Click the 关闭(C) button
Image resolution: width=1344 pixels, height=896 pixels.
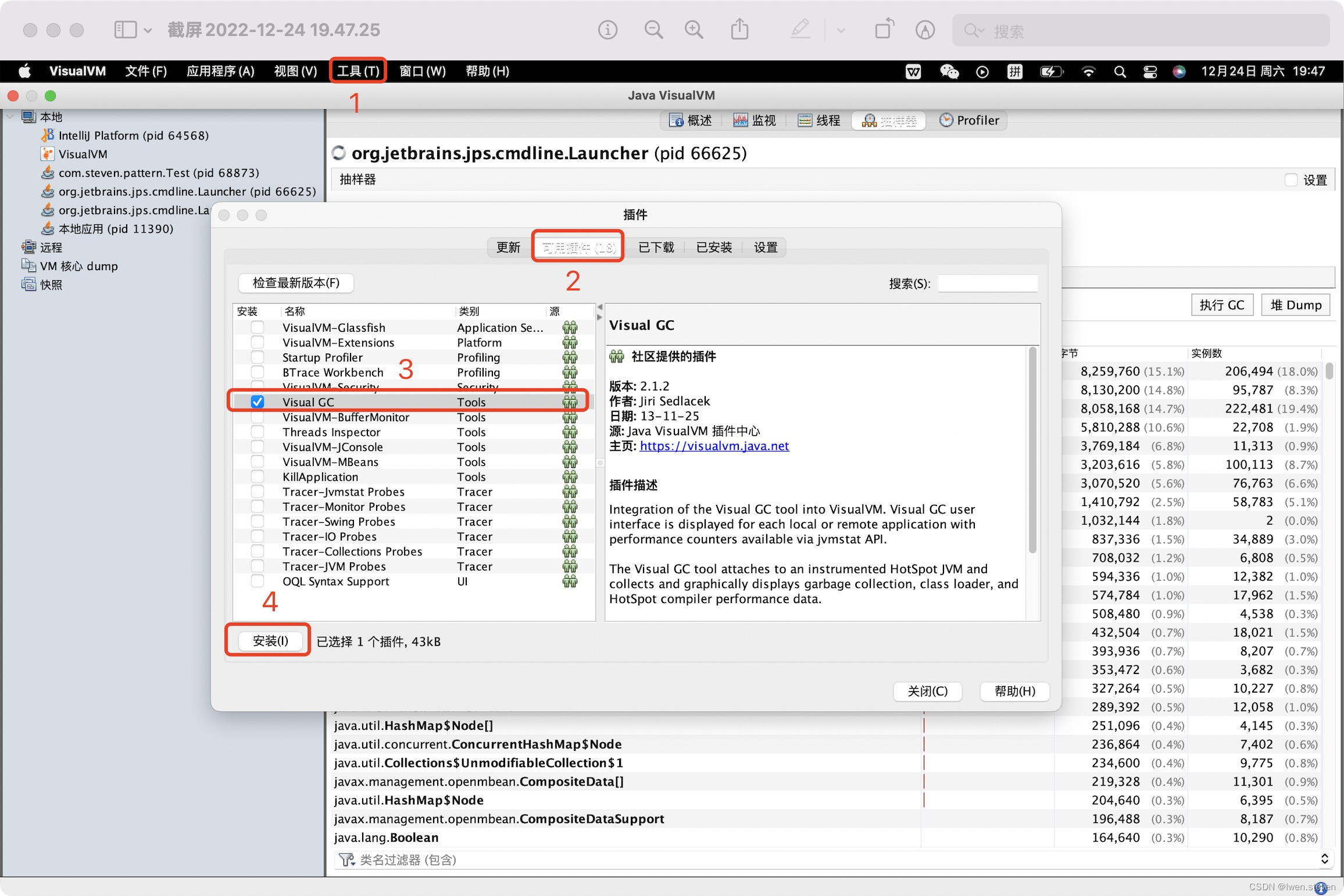(x=928, y=691)
